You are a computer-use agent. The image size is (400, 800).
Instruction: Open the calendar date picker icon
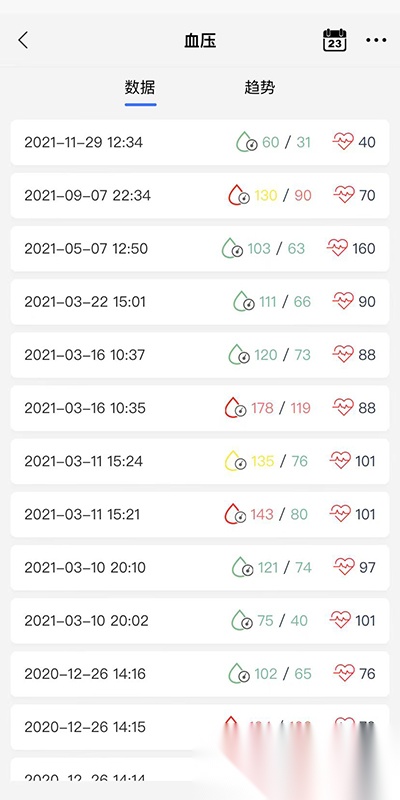pos(335,40)
